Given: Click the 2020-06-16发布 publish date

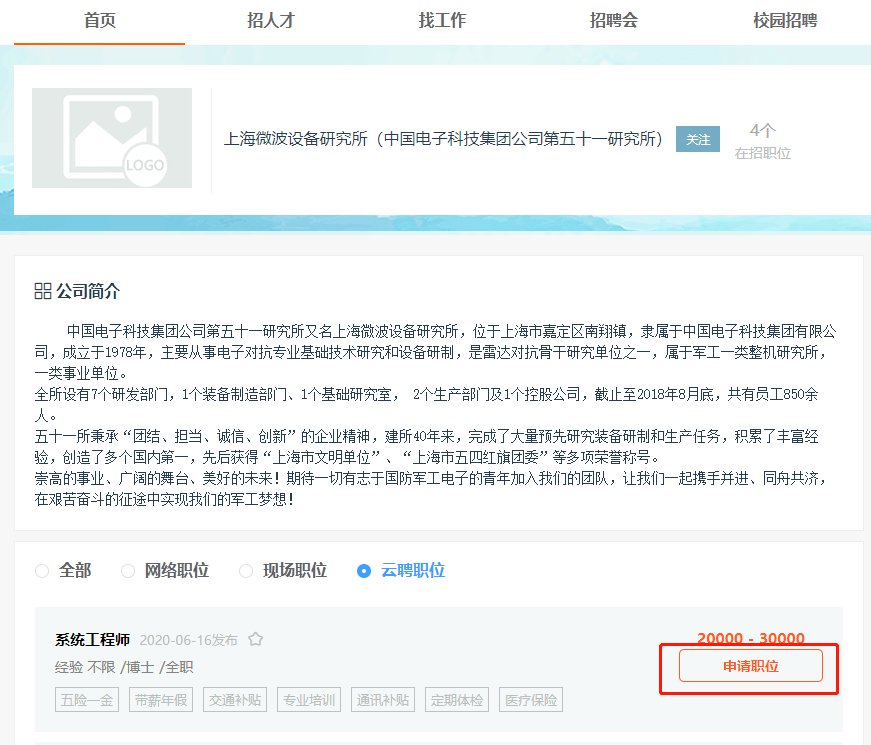Looking at the screenshot, I should 188,641.
